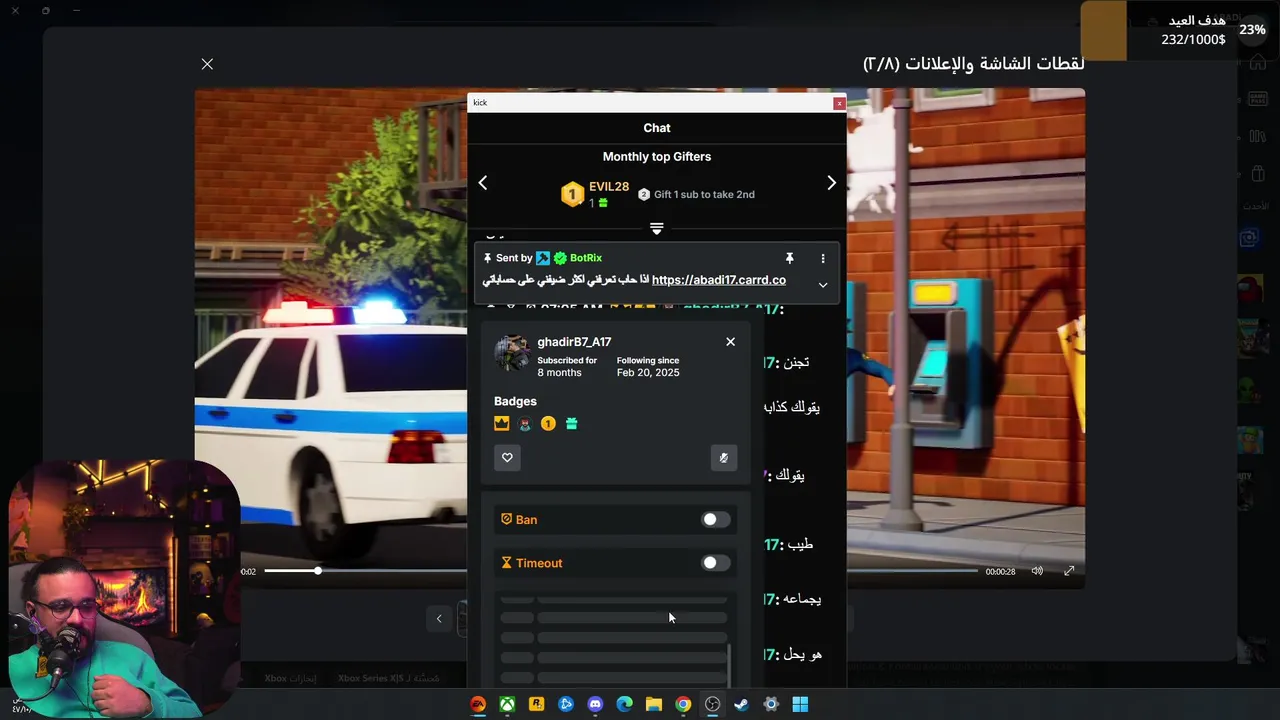Open Steam from taskbar
Screen dimensions: 1280x720
click(741, 704)
